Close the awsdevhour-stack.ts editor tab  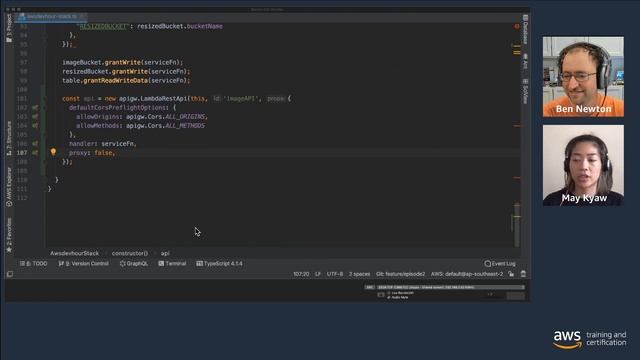pyautogui.click(x=82, y=16)
